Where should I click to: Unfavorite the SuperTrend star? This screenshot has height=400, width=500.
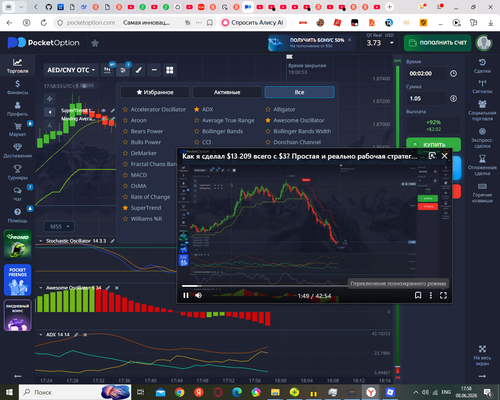click(125, 208)
